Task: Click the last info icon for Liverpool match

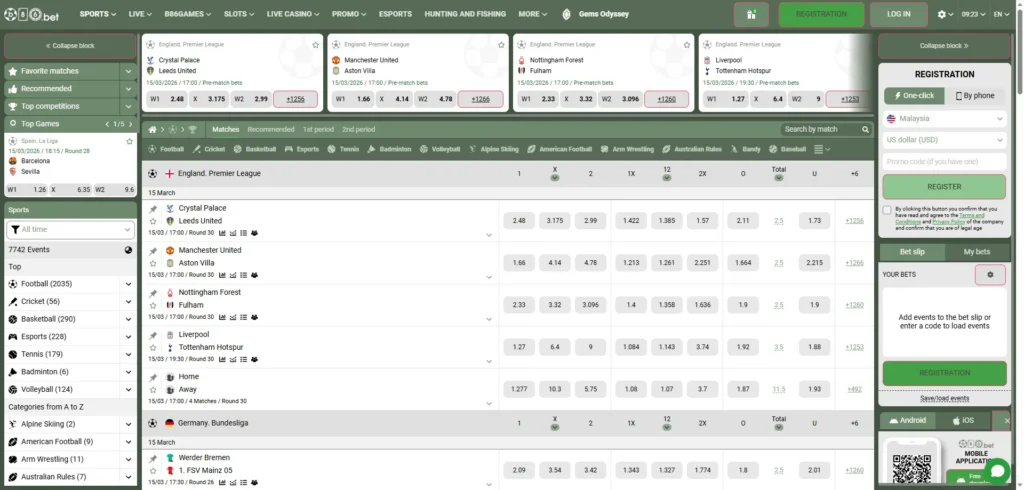Action: point(254,359)
